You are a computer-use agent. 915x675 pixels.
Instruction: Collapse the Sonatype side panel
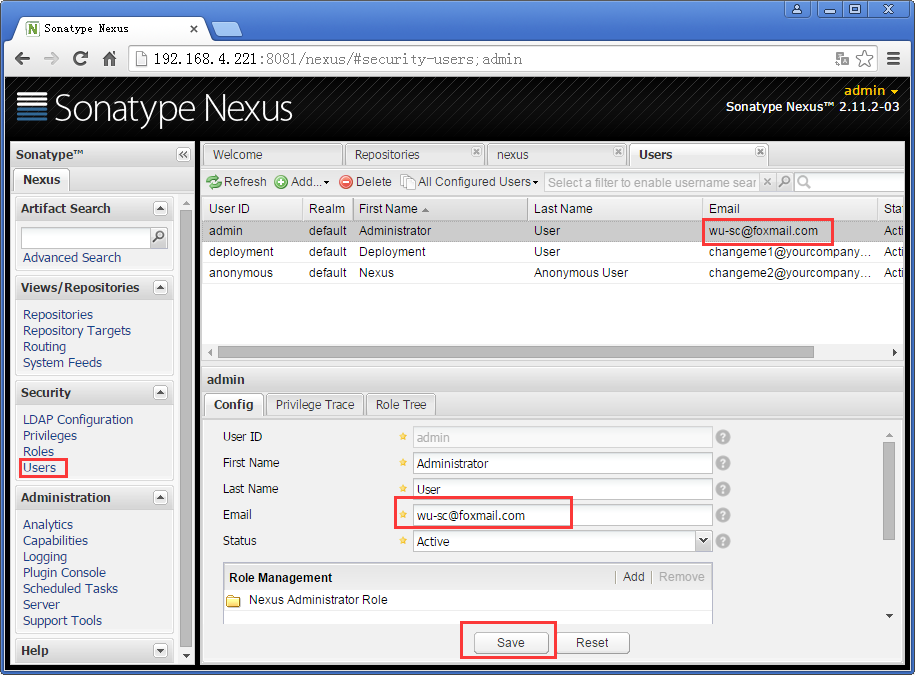[x=183, y=155]
